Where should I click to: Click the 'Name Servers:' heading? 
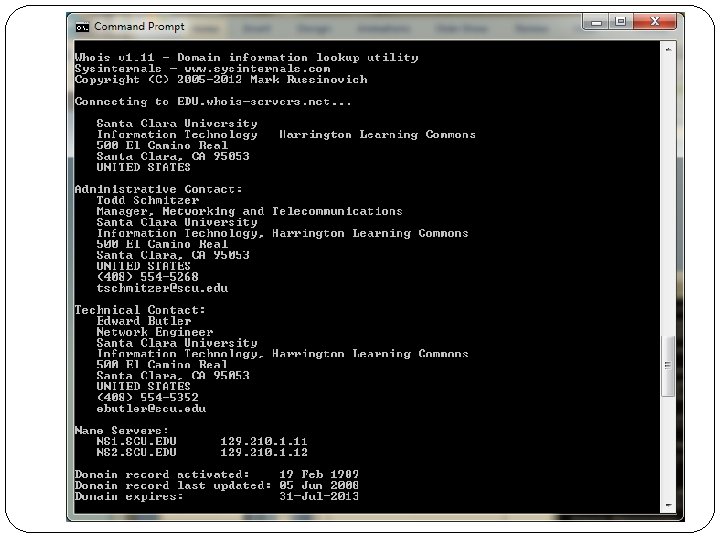122,430
